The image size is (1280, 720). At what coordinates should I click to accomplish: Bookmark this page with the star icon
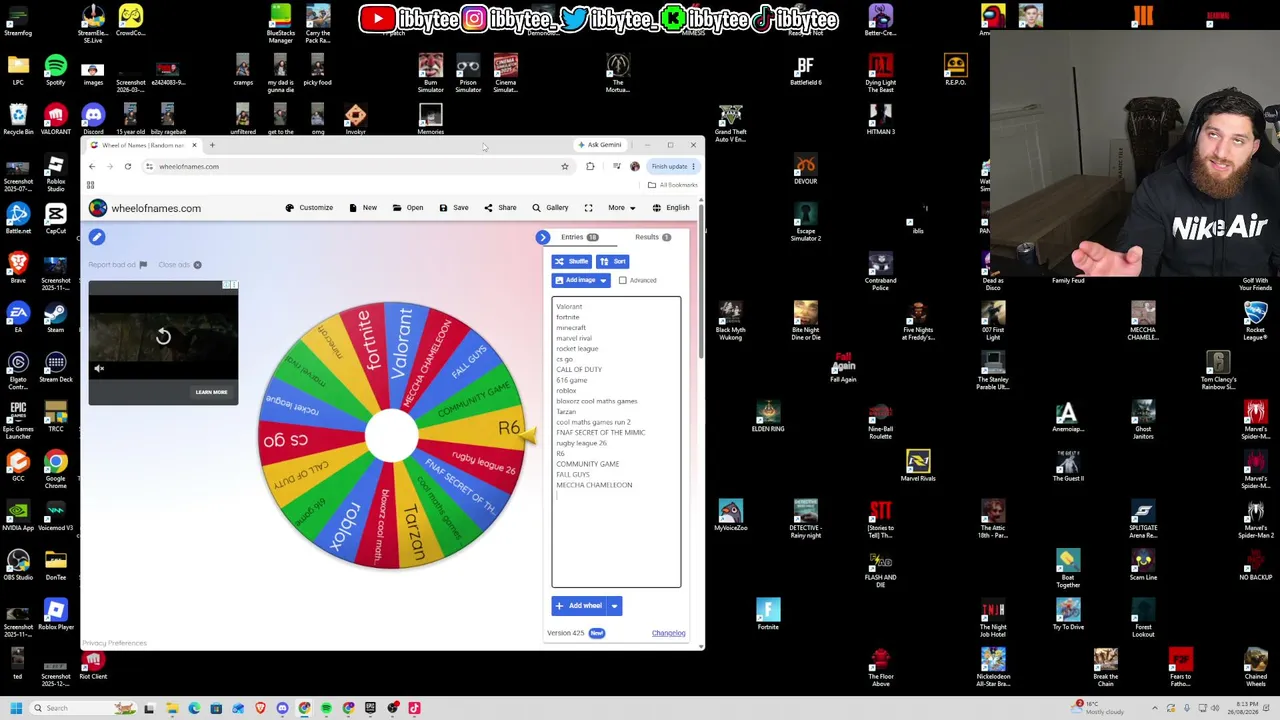pos(565,167)
